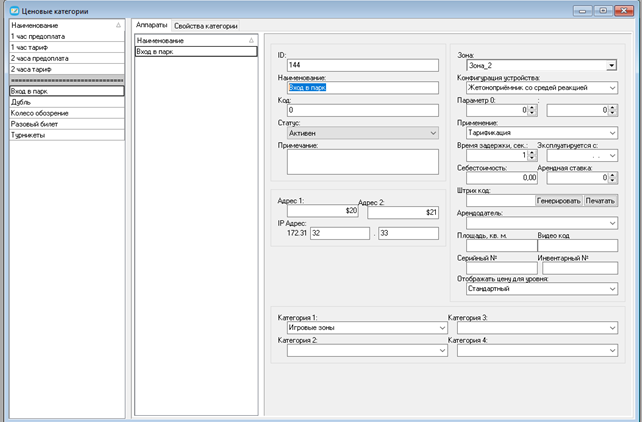Adjust the Параметр 0 spinner arrows
The height and width of the screenshot is (422, 642).
532,110
